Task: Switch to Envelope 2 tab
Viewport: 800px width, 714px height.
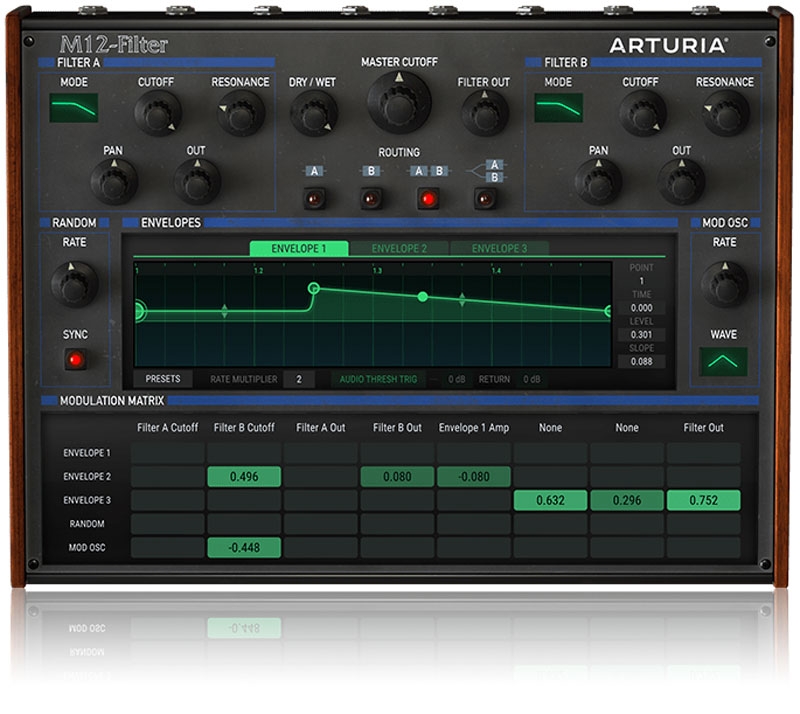Action: (x=399, y=249)
